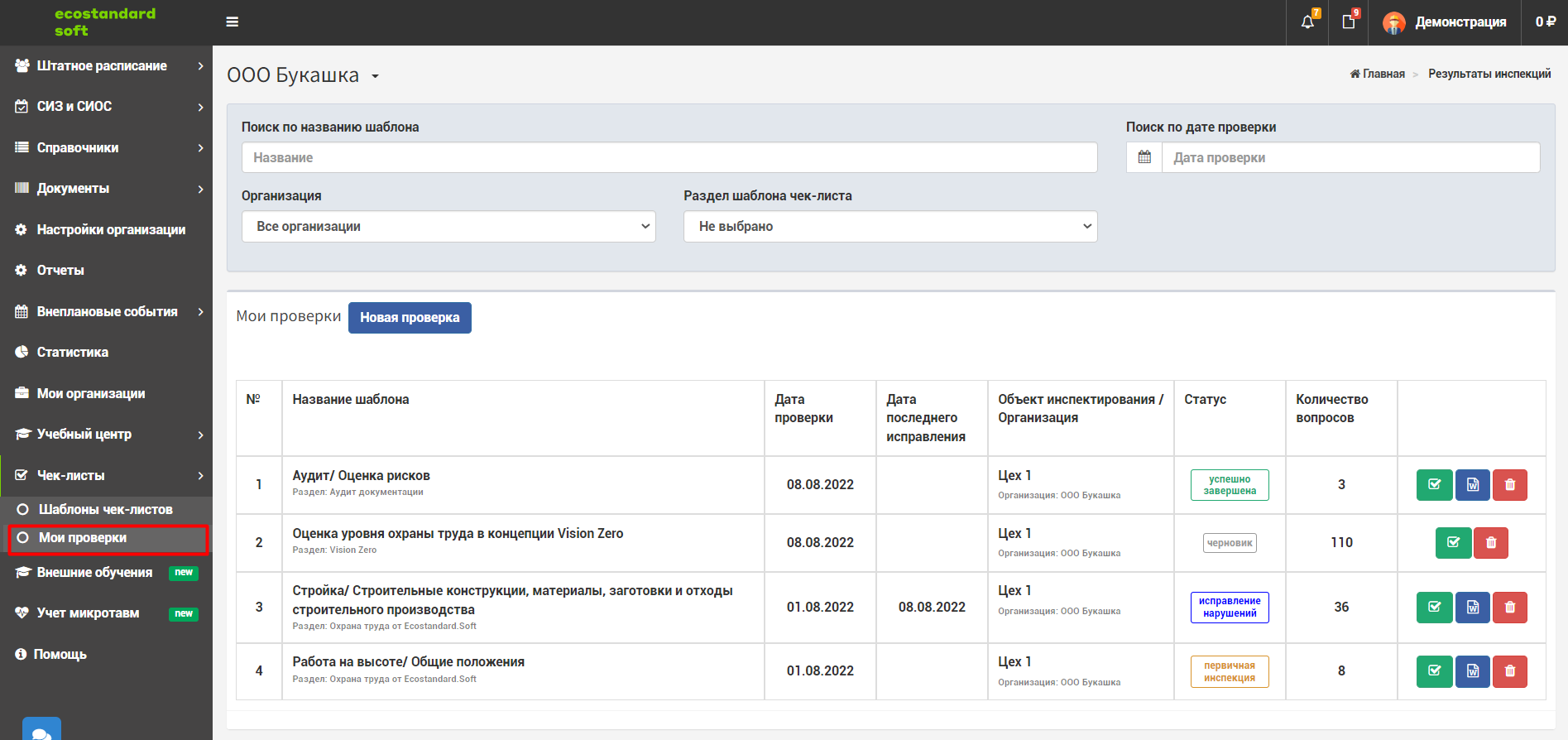The width and height of the screenshot is (1568, 740).
Task: Click the Помощь info icon
Action: pyautogui.click(x=21, y=654)
